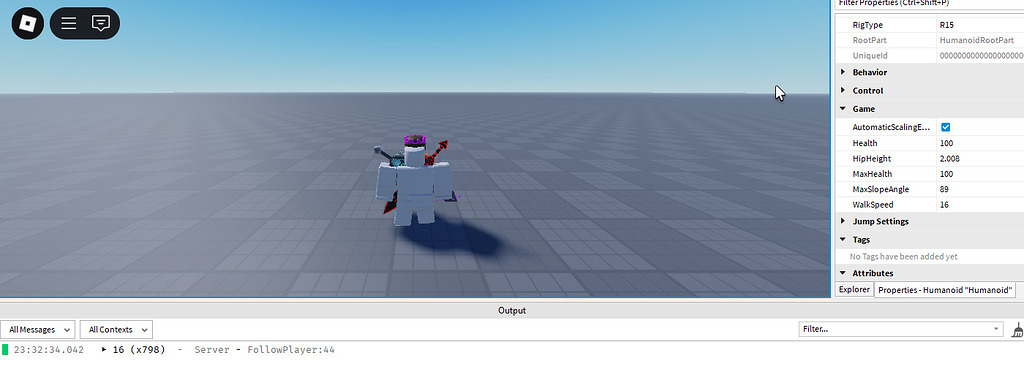Switch to the Explorer tab
1024x369 pixels.
(854, 289)
